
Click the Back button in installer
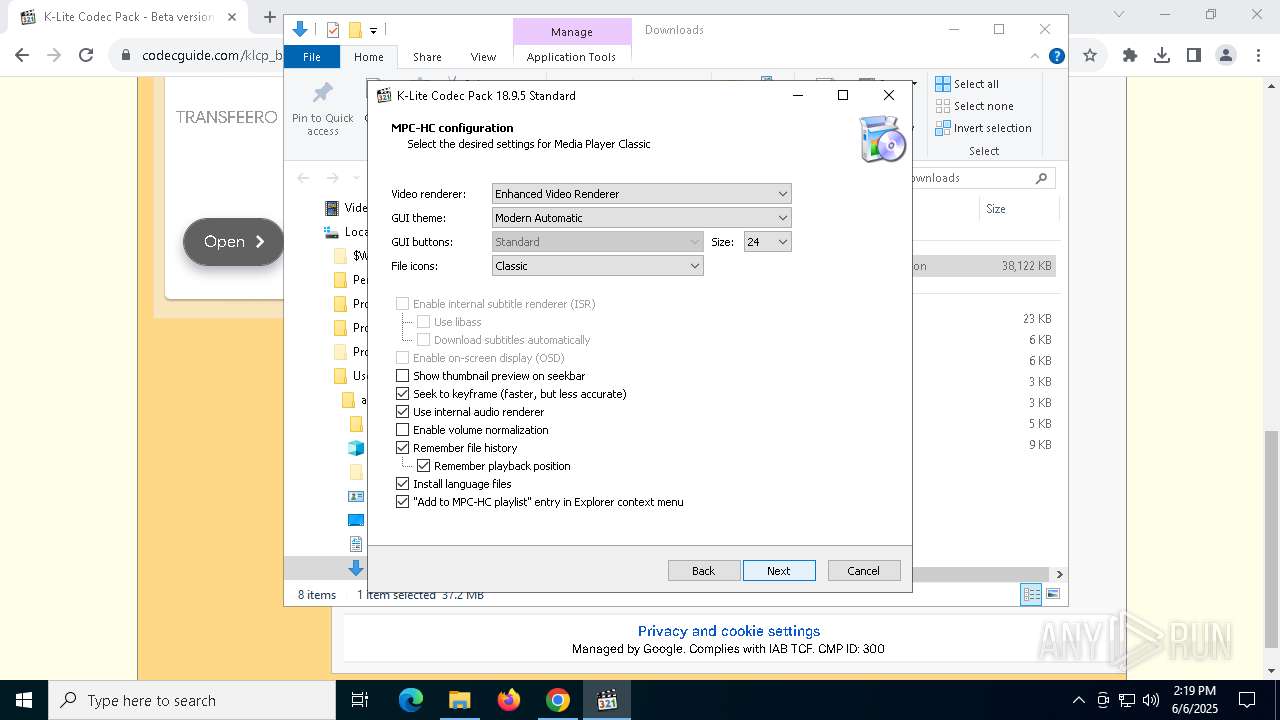click(x=704, y=571)
